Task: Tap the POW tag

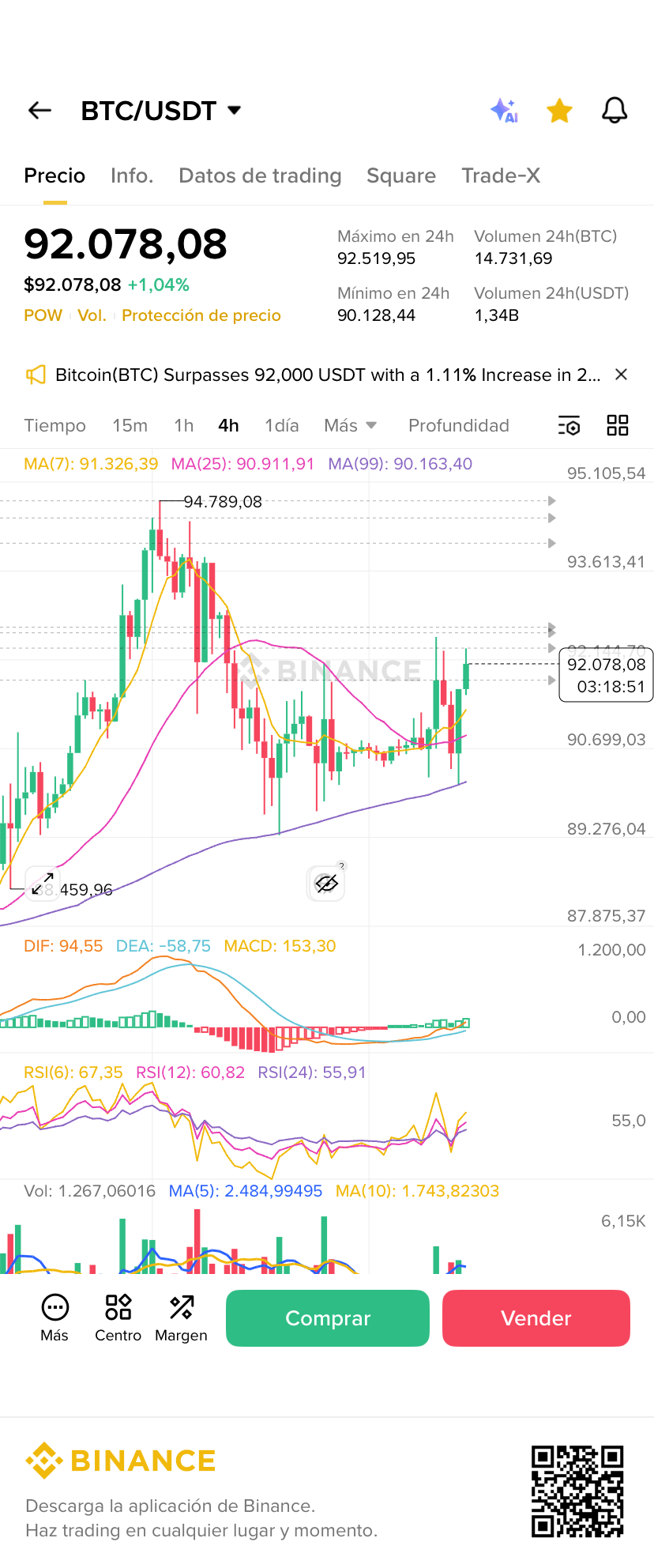Action: pos(43,315)
